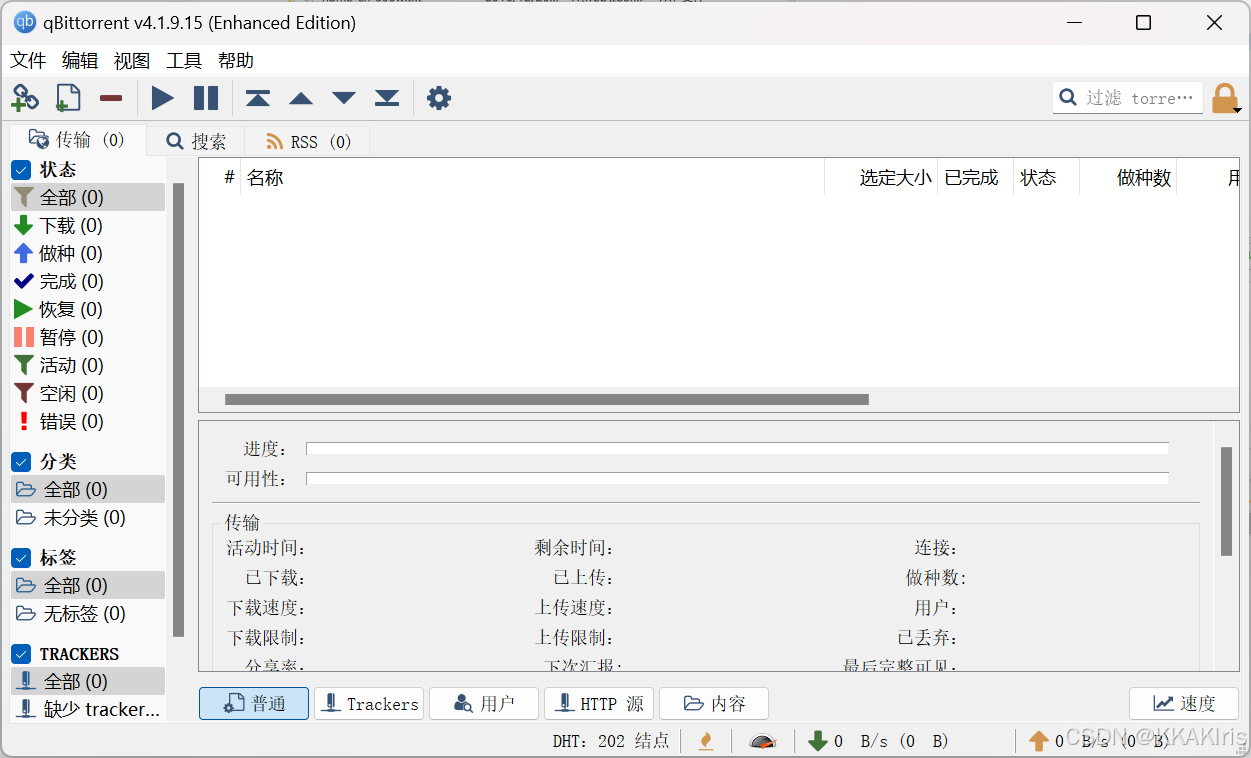Click the HTTP 源 button
1251x758 pixels.
point(599,704)
